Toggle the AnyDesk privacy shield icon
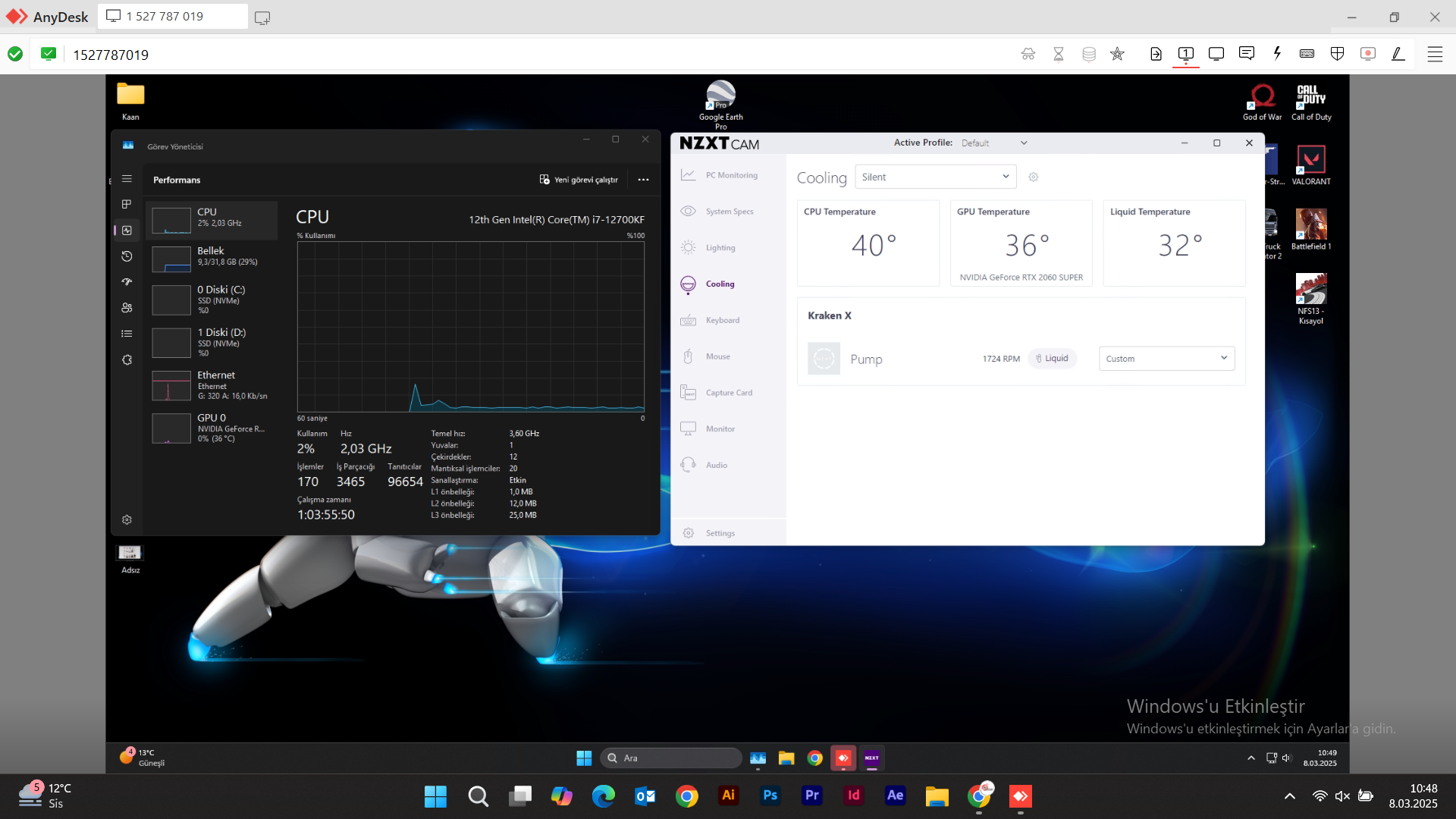Image resolution: width=1456 pixels, height=819 pixels. click(x=1337, y=54)
